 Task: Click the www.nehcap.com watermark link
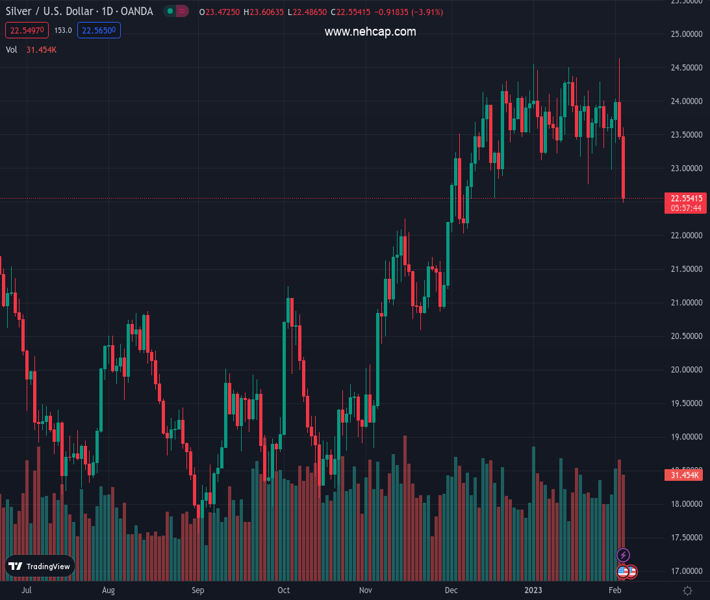[370, 32]
